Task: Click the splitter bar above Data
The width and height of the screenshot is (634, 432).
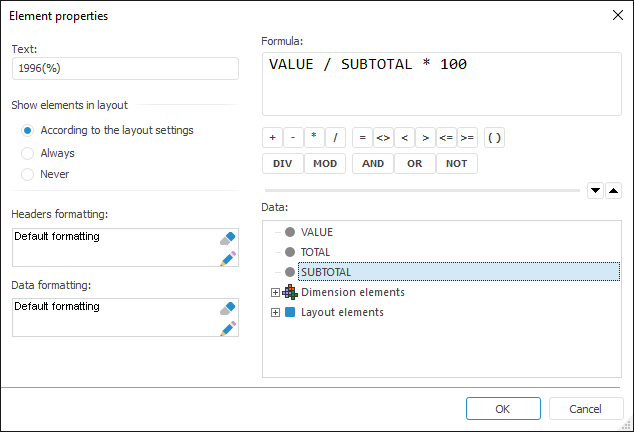Action: [x=422, y=189]
